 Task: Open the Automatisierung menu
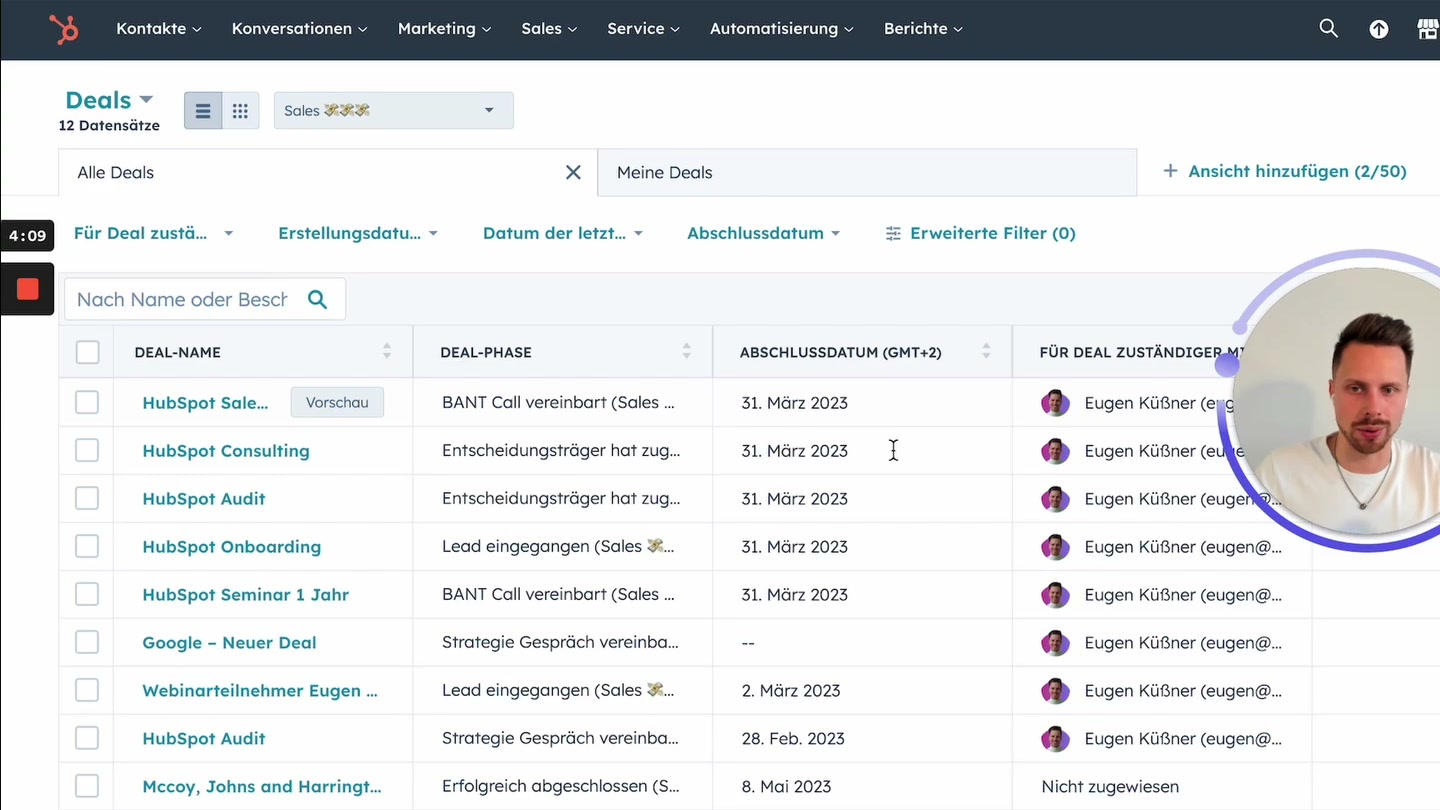(x=781, y=29)
